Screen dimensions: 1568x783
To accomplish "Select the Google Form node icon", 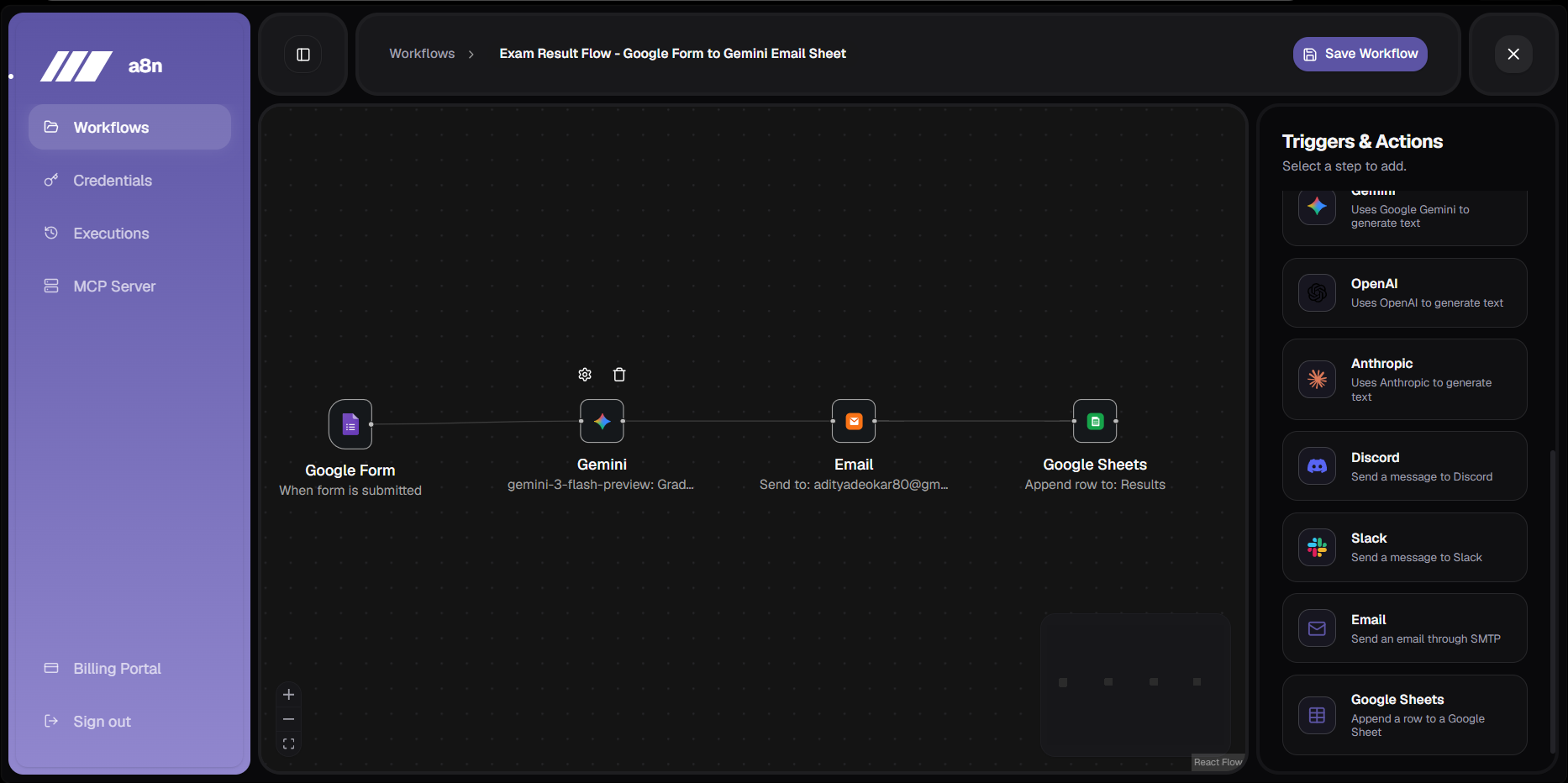I will pyautogui.click(x=350, y=424).
